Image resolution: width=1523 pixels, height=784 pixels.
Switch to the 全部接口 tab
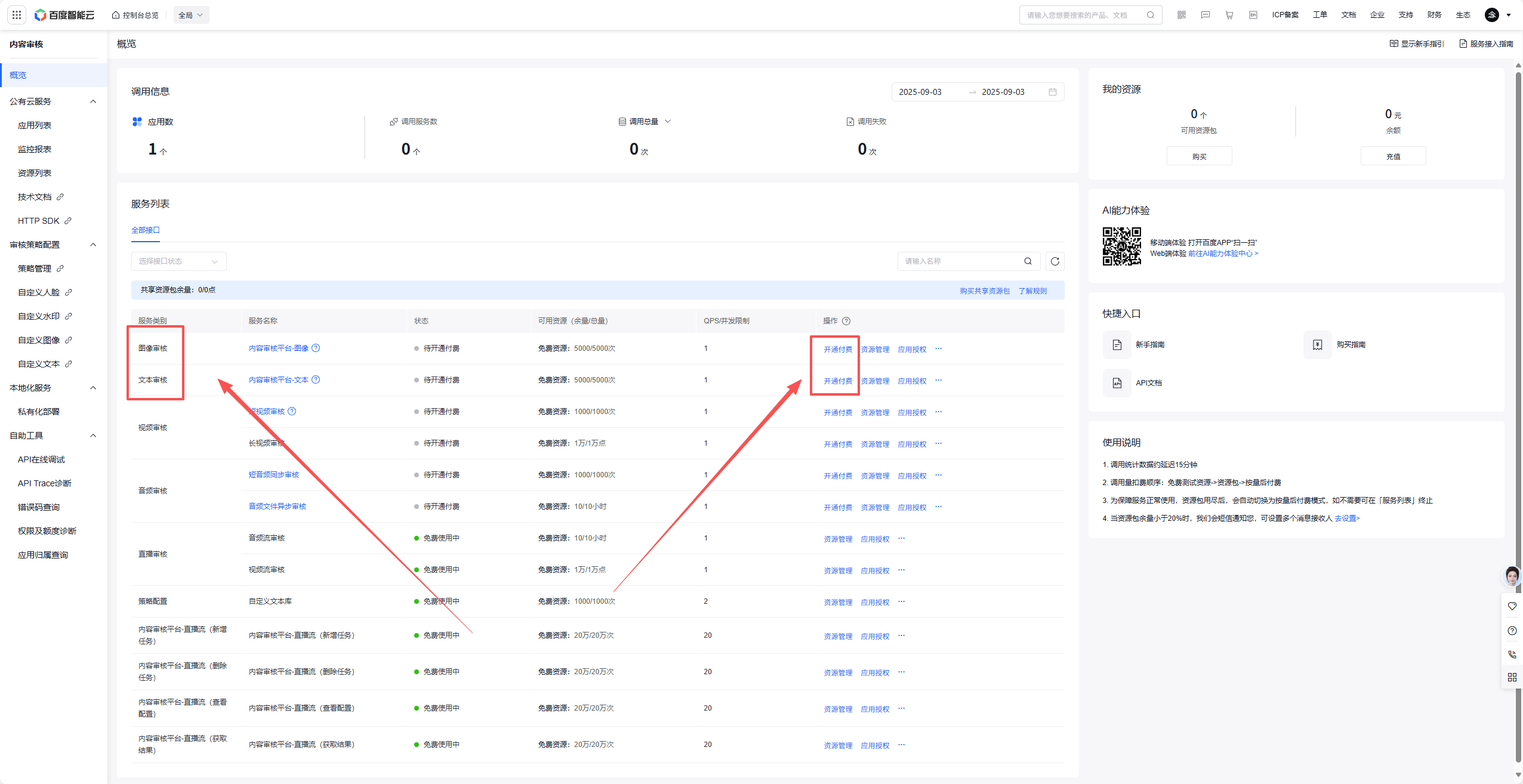[x=145, y=230]
